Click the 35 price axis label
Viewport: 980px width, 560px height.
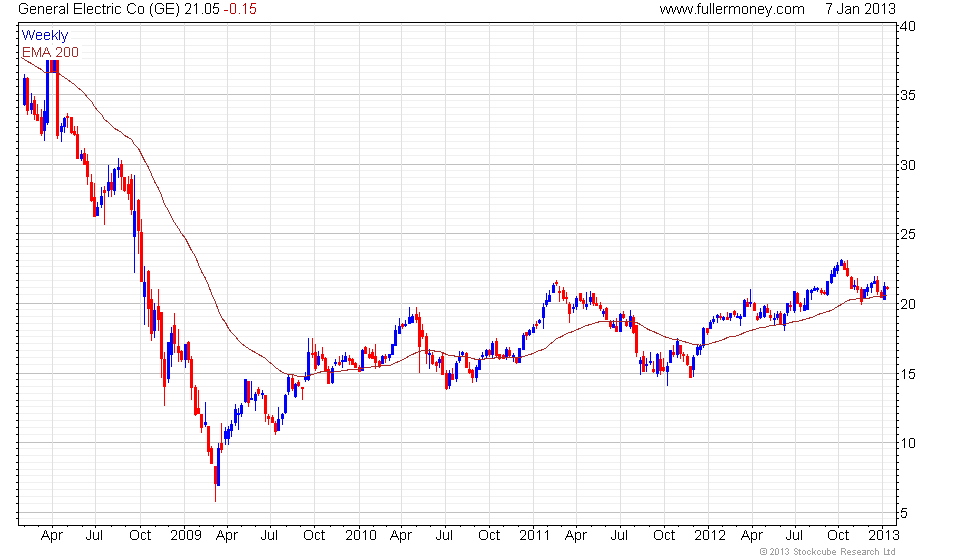click(908, 96)
